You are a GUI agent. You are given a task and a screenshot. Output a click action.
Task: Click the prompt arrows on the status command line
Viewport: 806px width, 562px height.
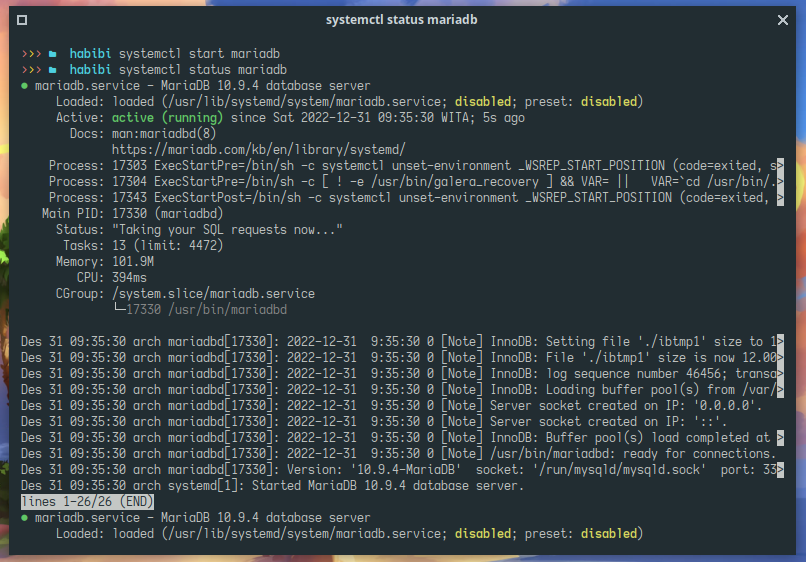point(31,70)
